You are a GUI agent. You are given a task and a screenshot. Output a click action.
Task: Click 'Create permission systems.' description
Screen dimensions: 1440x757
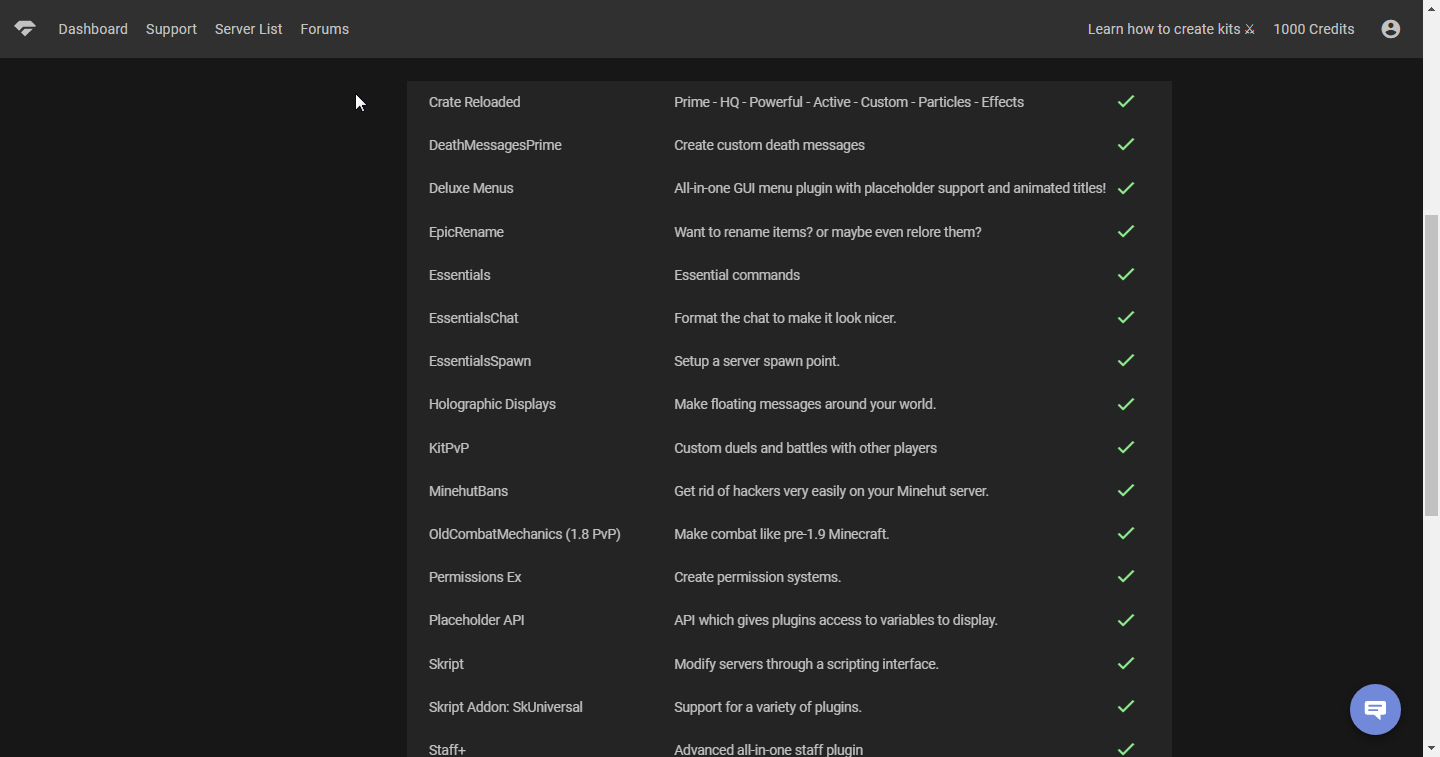(758, 577)
